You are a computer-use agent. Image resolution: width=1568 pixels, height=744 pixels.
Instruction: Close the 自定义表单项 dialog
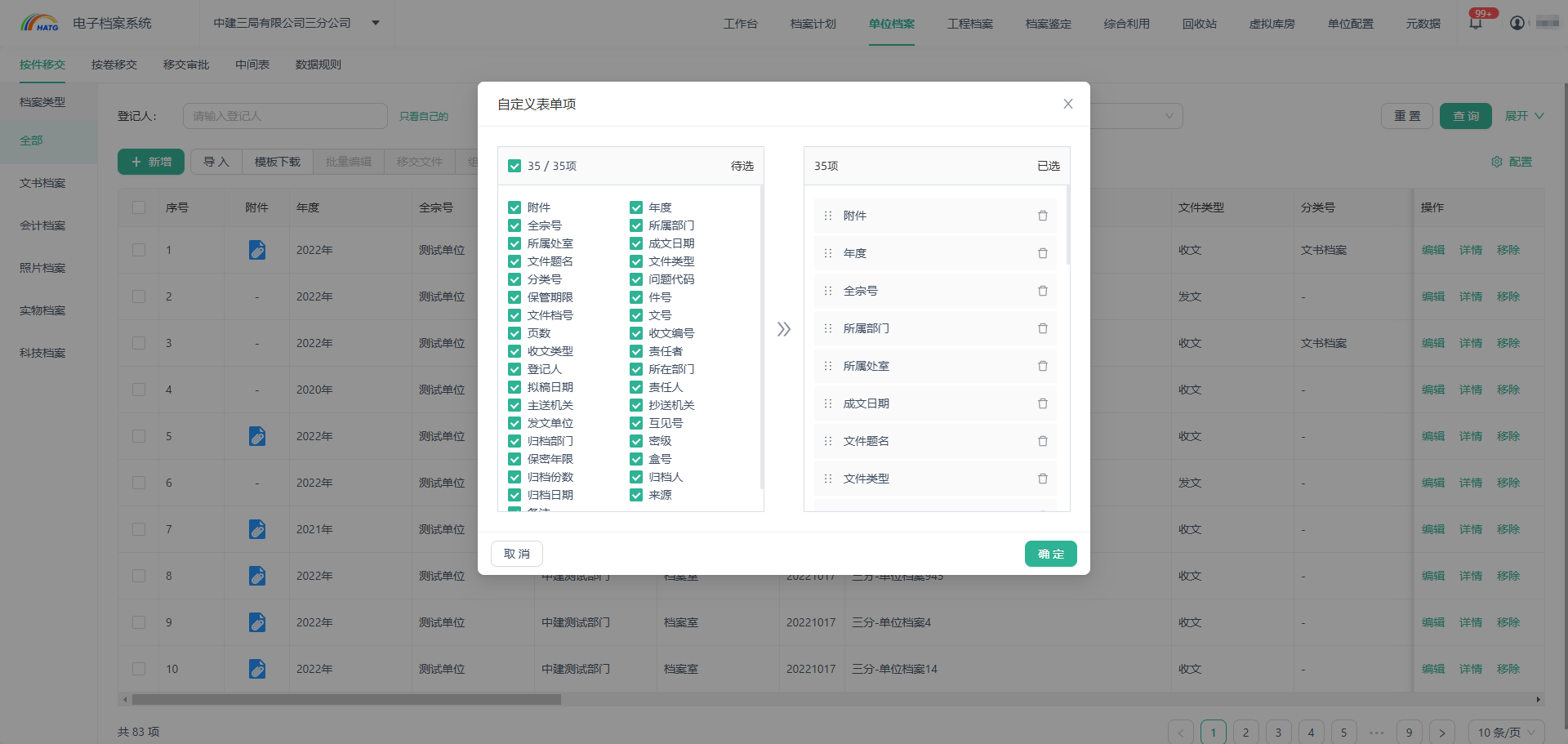click(x=1067, y=104)
